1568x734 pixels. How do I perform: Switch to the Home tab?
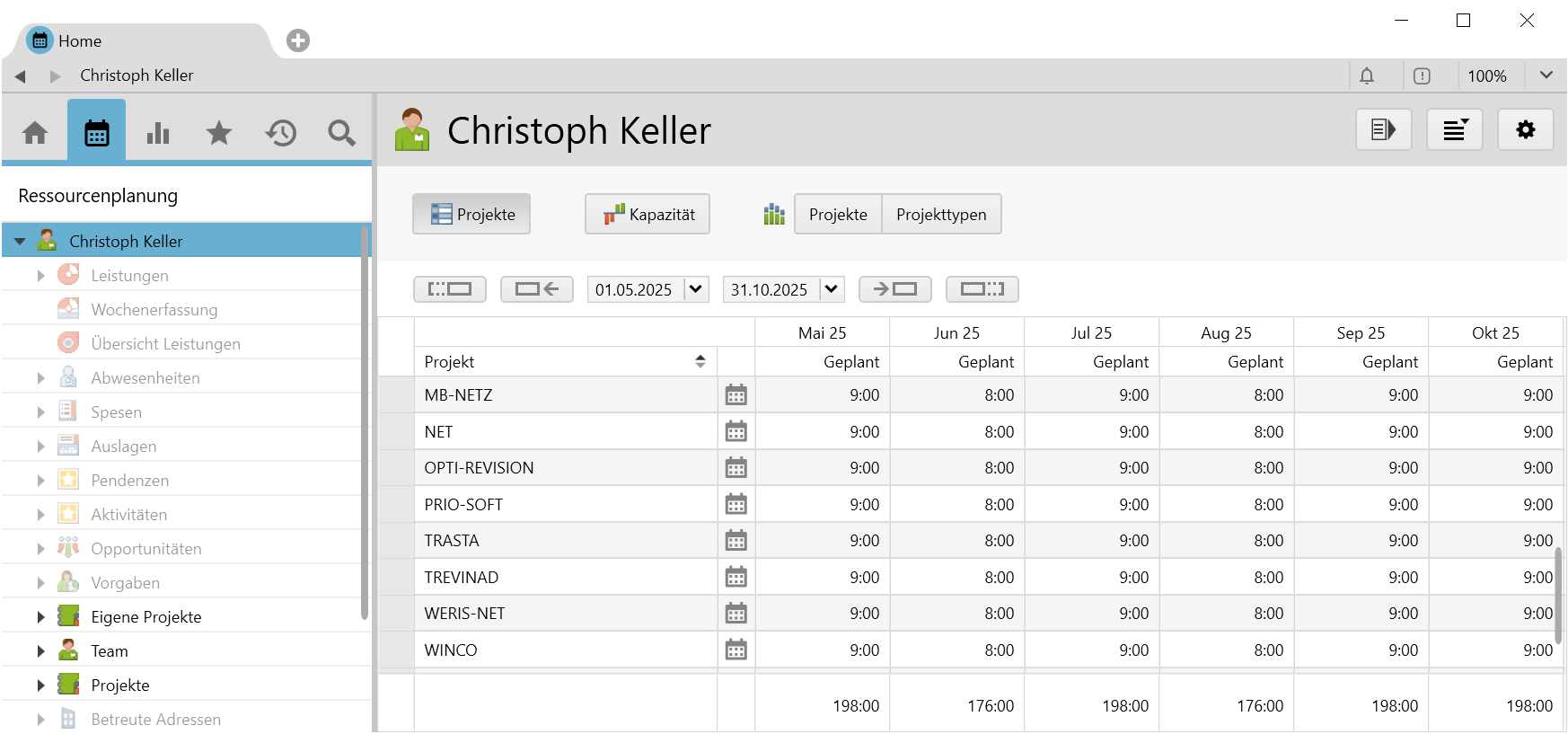[x=79, y=41]
